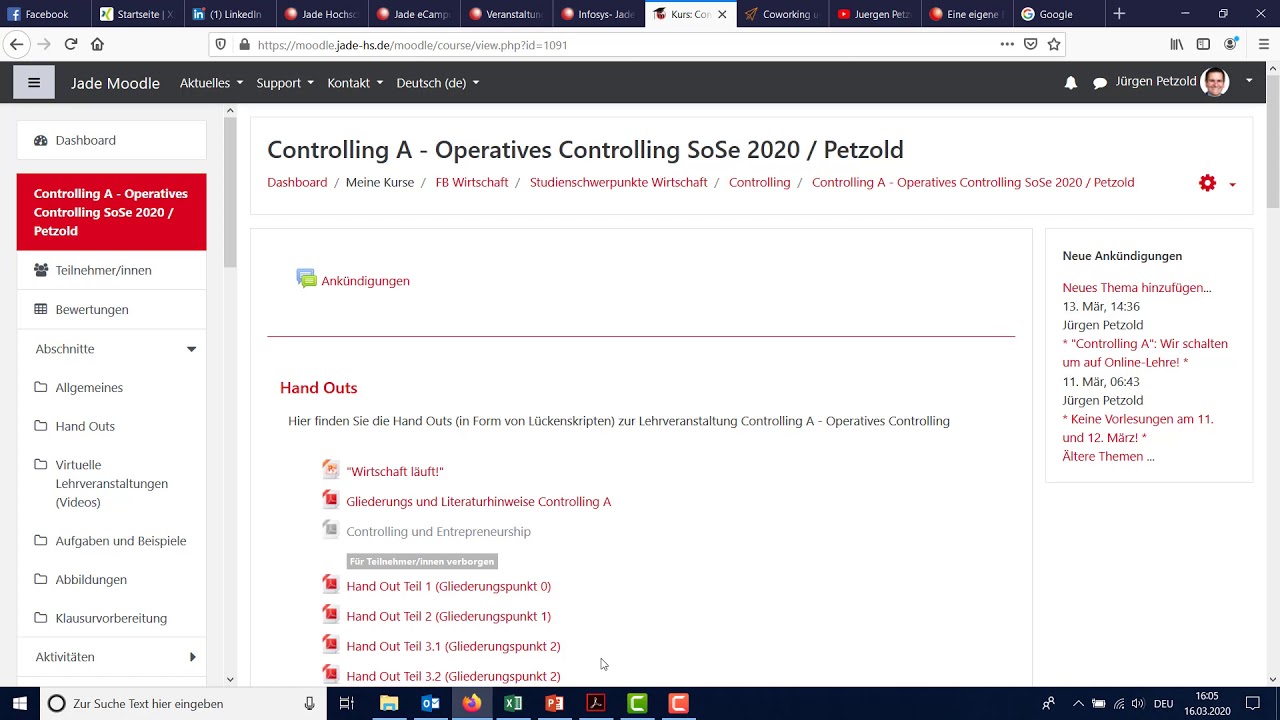This screenshot has height=720, width=1280.
Task: Go back with browser arrow
Action: (16, 44)
